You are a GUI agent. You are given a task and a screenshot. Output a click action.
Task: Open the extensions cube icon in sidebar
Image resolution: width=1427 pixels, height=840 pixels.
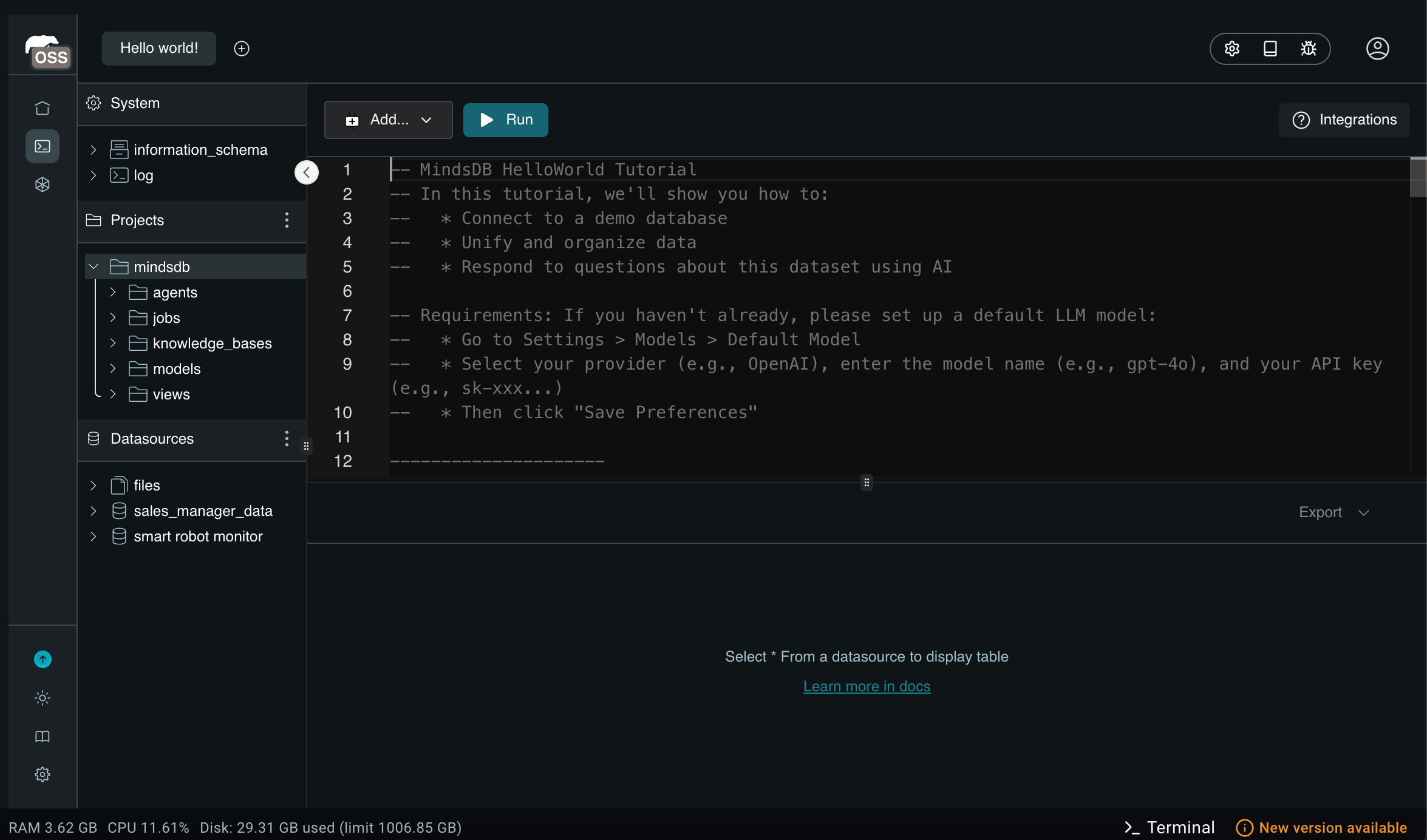[x=42, y=185]
